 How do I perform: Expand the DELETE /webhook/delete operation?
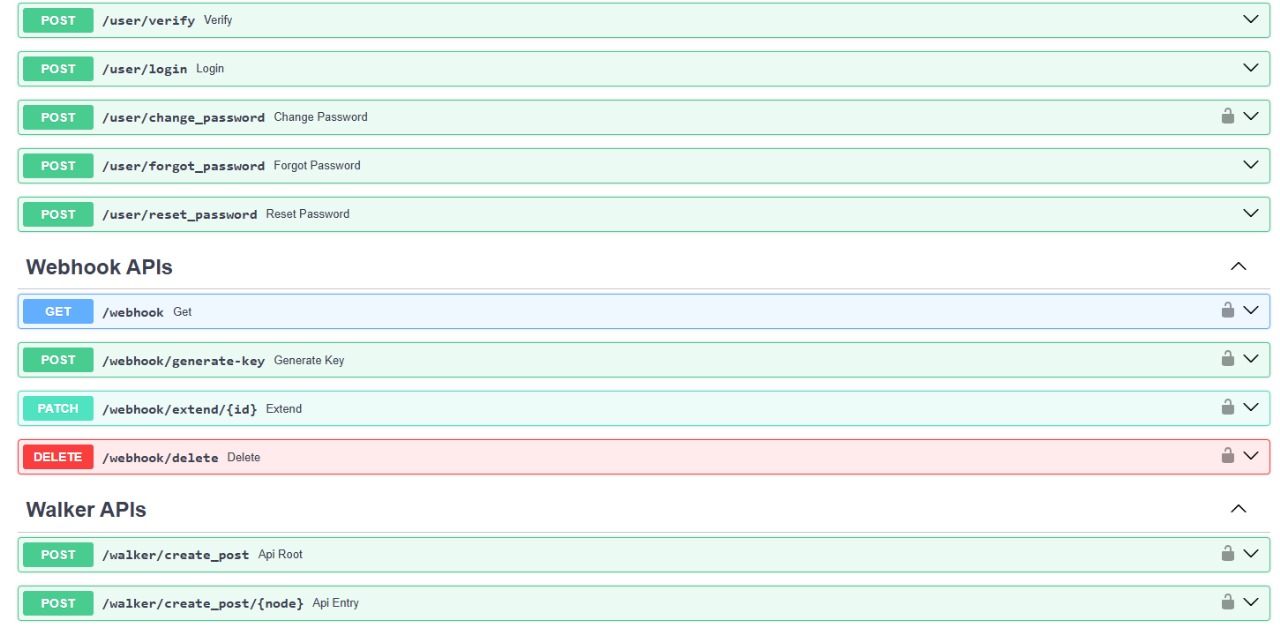[x=1251, y=456]
